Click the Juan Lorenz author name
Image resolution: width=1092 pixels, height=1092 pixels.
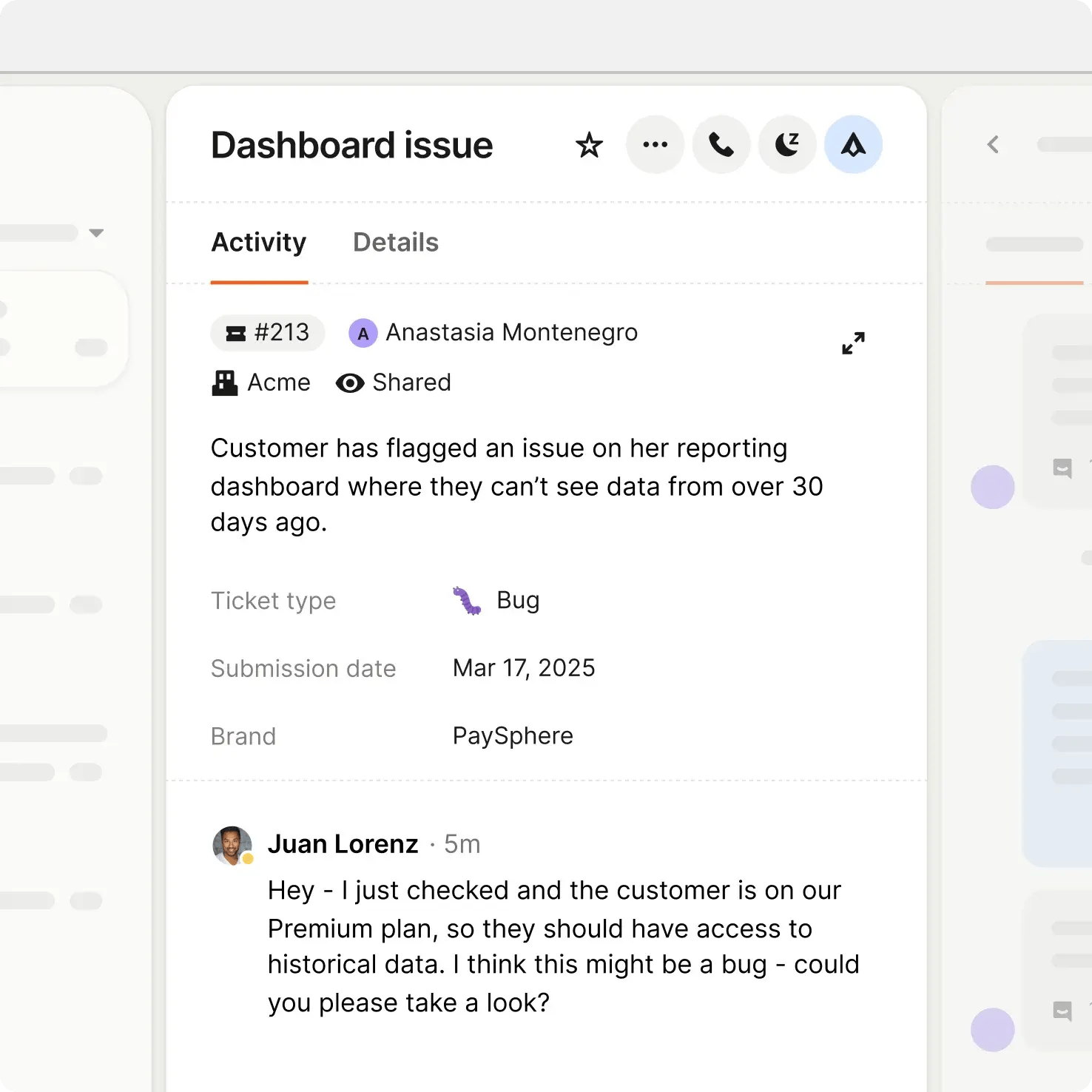(x=343, y=844)
